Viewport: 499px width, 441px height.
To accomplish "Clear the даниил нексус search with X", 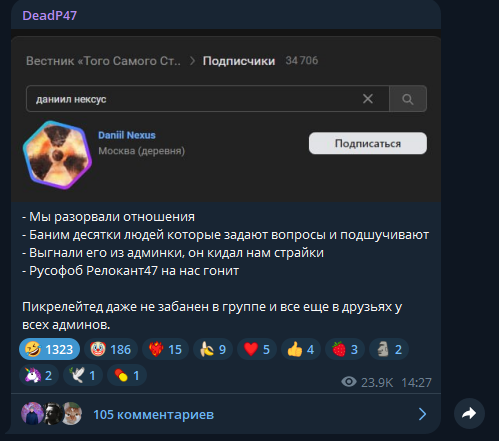I will (x=368, y=99).
